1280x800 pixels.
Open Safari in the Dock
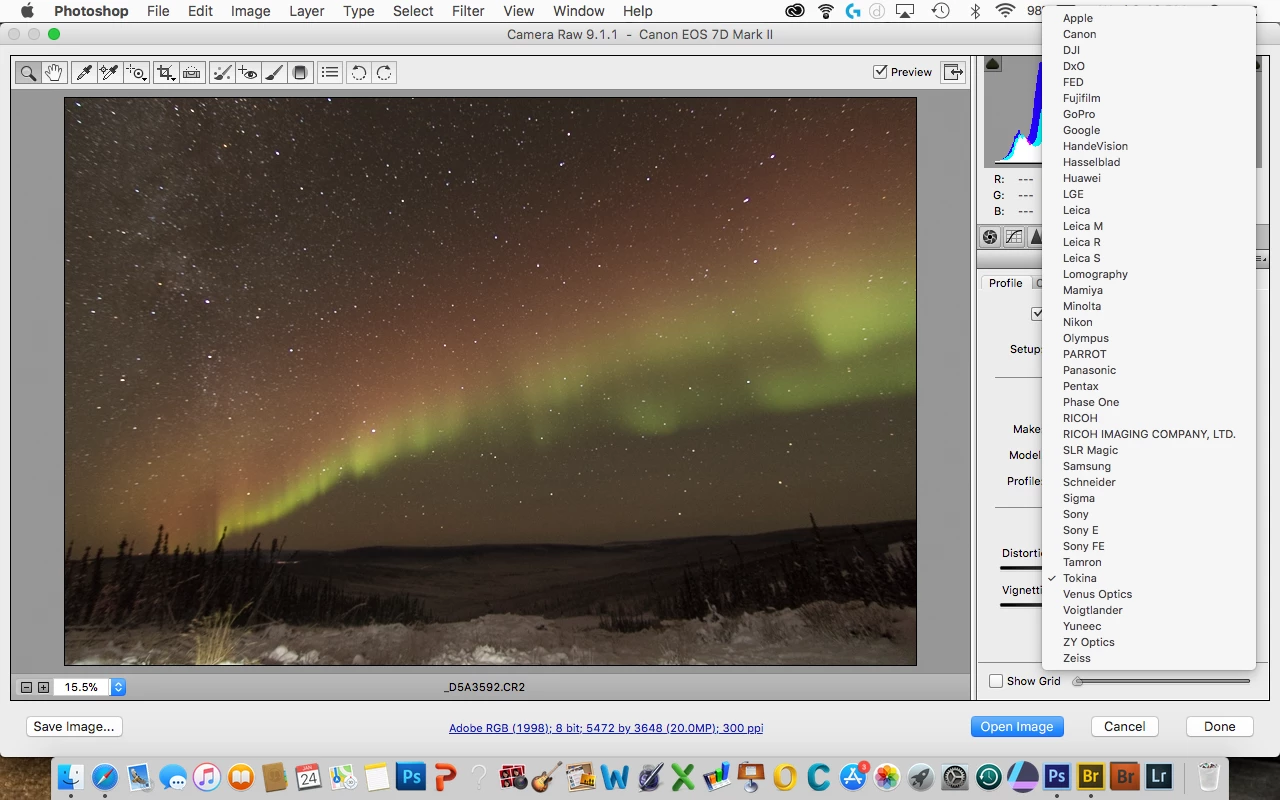[105, 776]
